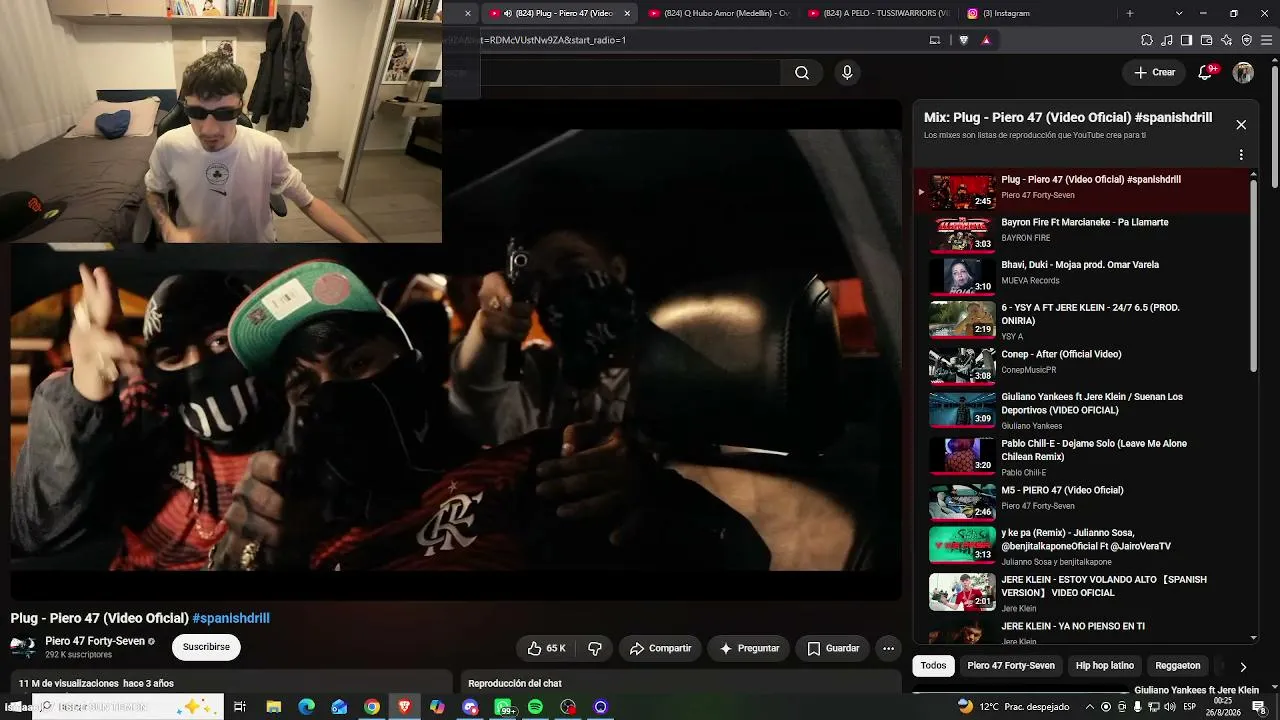The height and width of the screenshot is (720, 1280).
Task: Like the video with thumbs-up 65 K
Action: 546,648
